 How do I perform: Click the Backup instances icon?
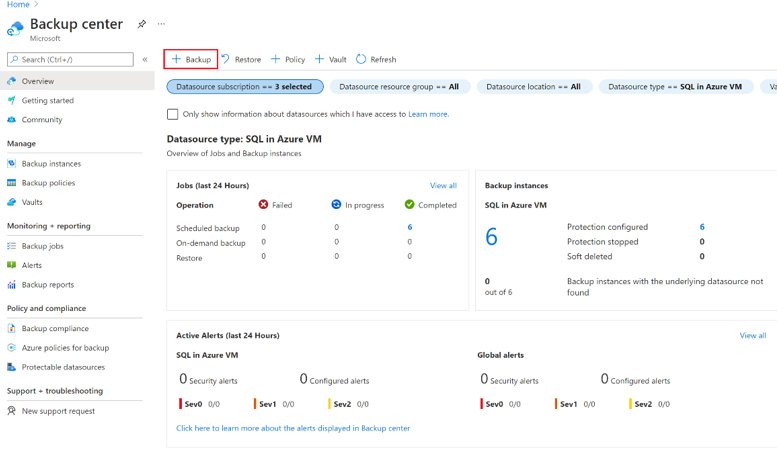[x=11, y=164]
